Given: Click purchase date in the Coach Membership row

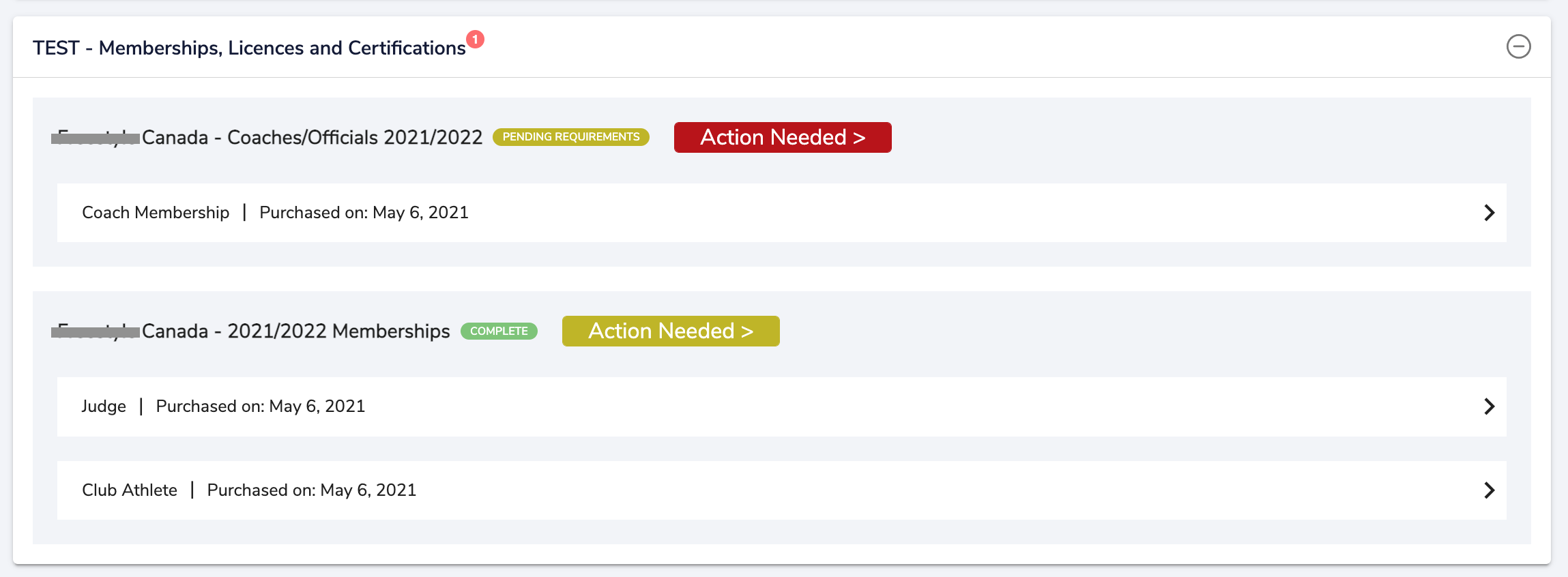Looking at the screenshot, I should pyautogui.click(x=364, y=213).
